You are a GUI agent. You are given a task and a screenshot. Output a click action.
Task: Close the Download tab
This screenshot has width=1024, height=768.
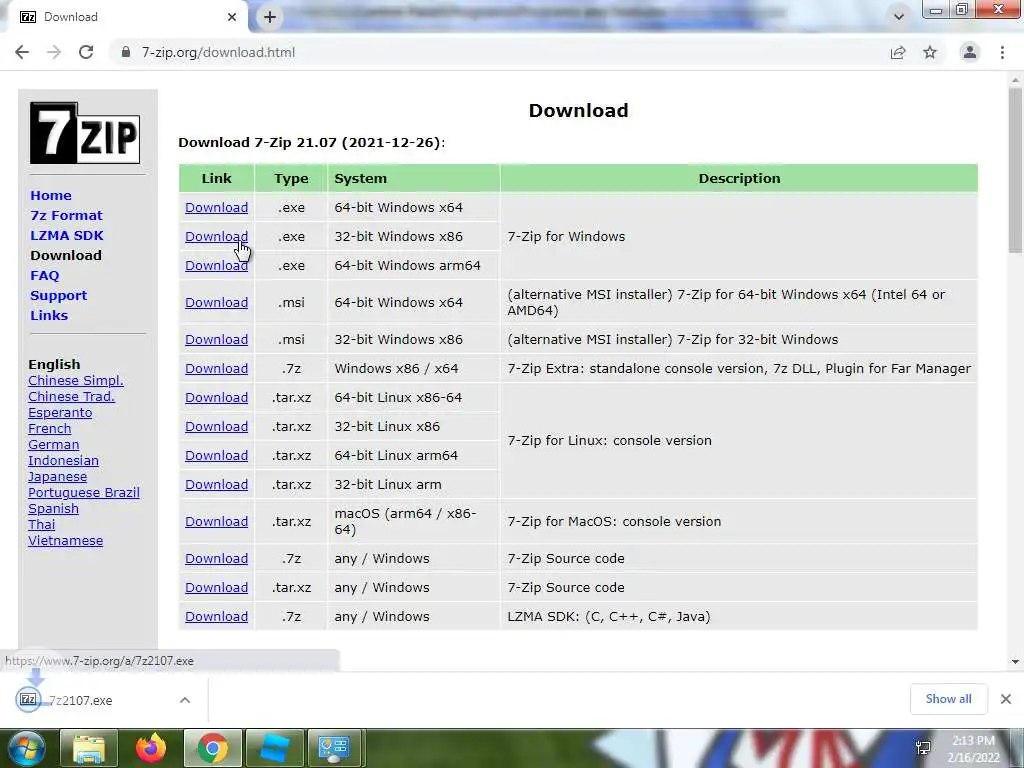232,17
